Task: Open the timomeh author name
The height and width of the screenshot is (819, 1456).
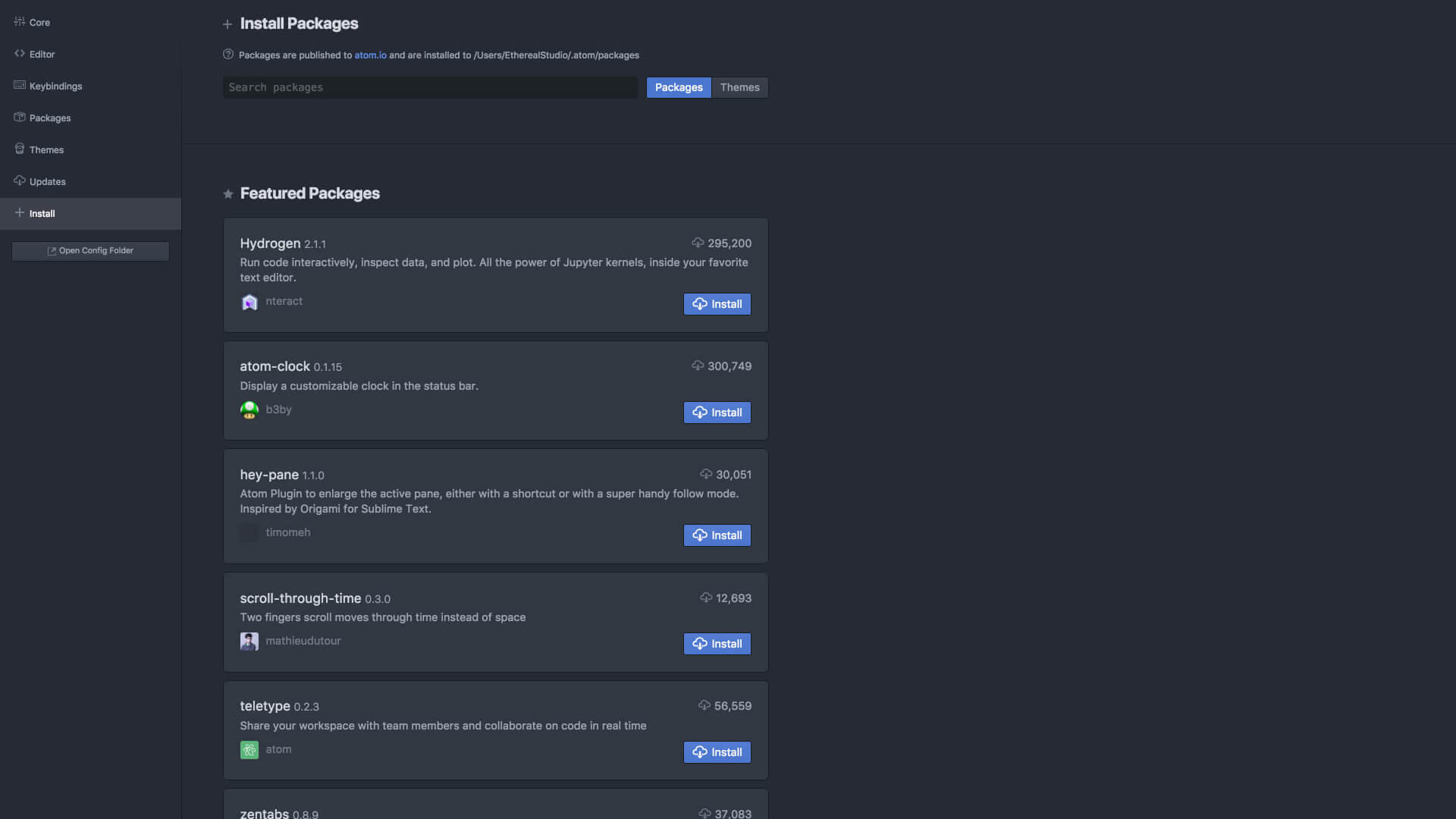Action: click(287, 532)
